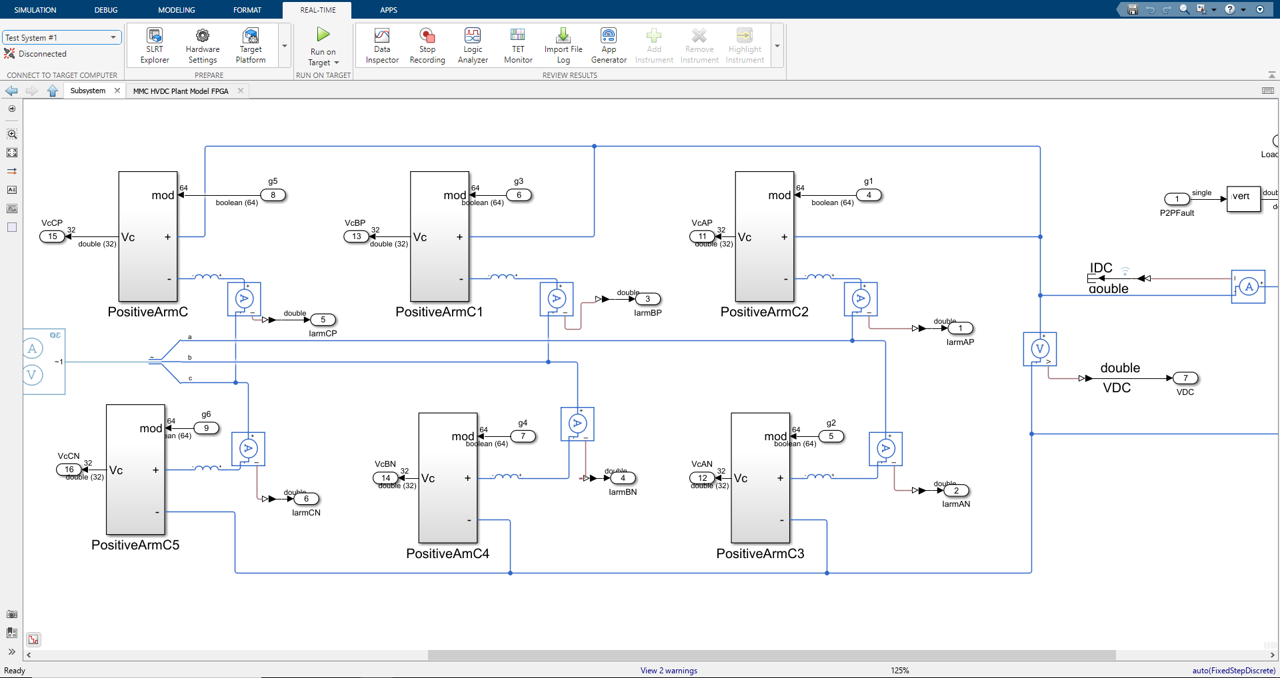Screen dimensions: 1280x678
Task: Click the annotation text tool in palette
Action: (12, 190)
